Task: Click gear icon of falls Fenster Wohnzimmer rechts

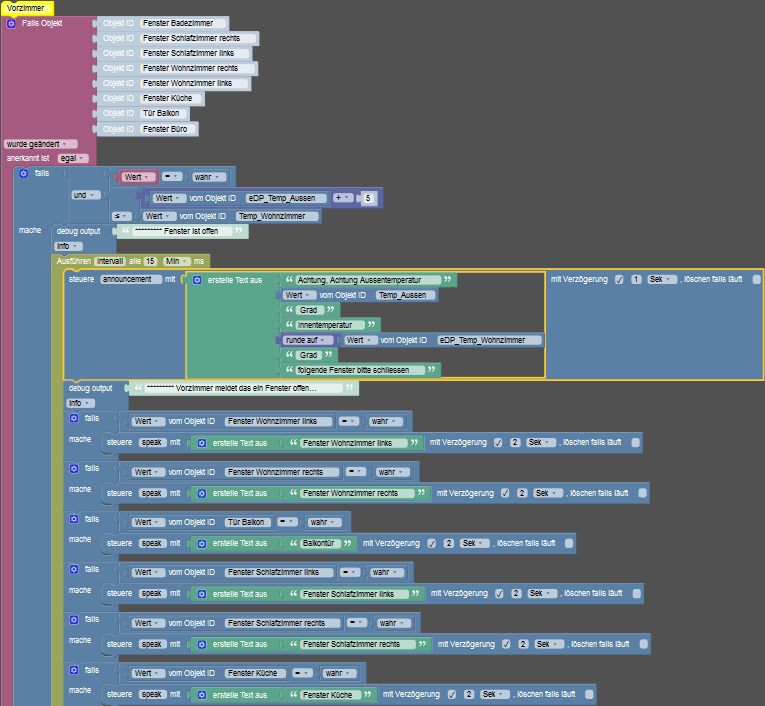Action: pyautogui.click(x=74, y=468)
